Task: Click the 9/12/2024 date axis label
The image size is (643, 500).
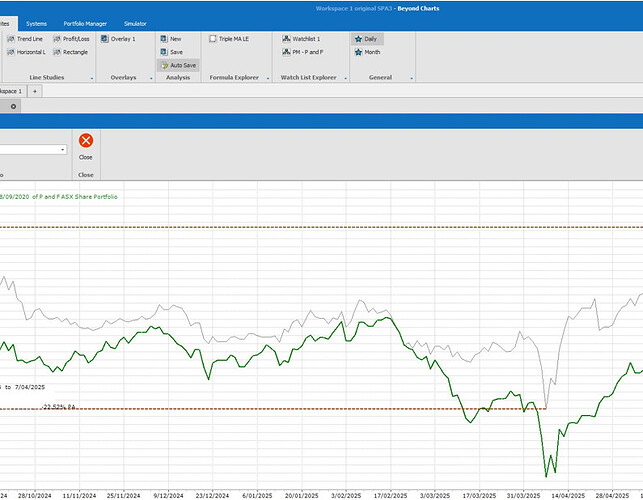Action: (168, 495)
